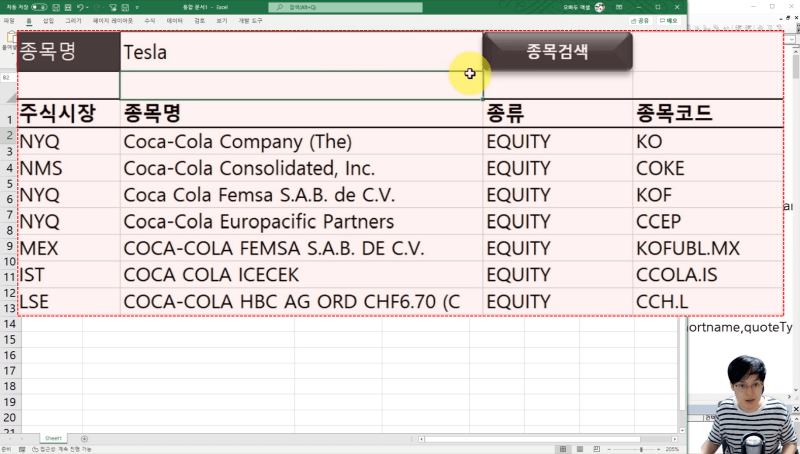
Task: Click the 종목코드 column header cell
Action: [x=708, y=113]
